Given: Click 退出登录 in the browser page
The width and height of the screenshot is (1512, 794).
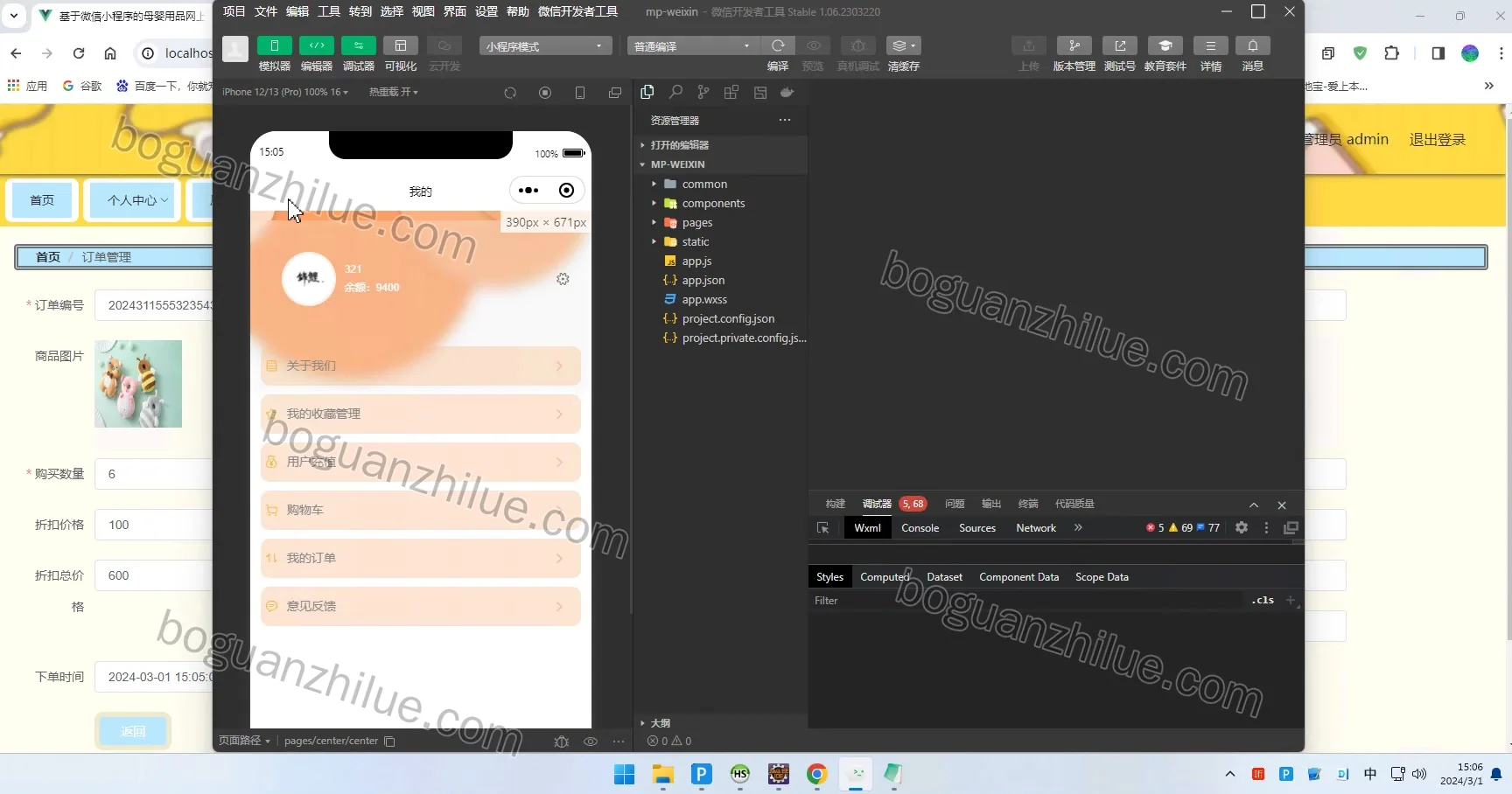Looking at the screenshot, I should coord(1437,139).
